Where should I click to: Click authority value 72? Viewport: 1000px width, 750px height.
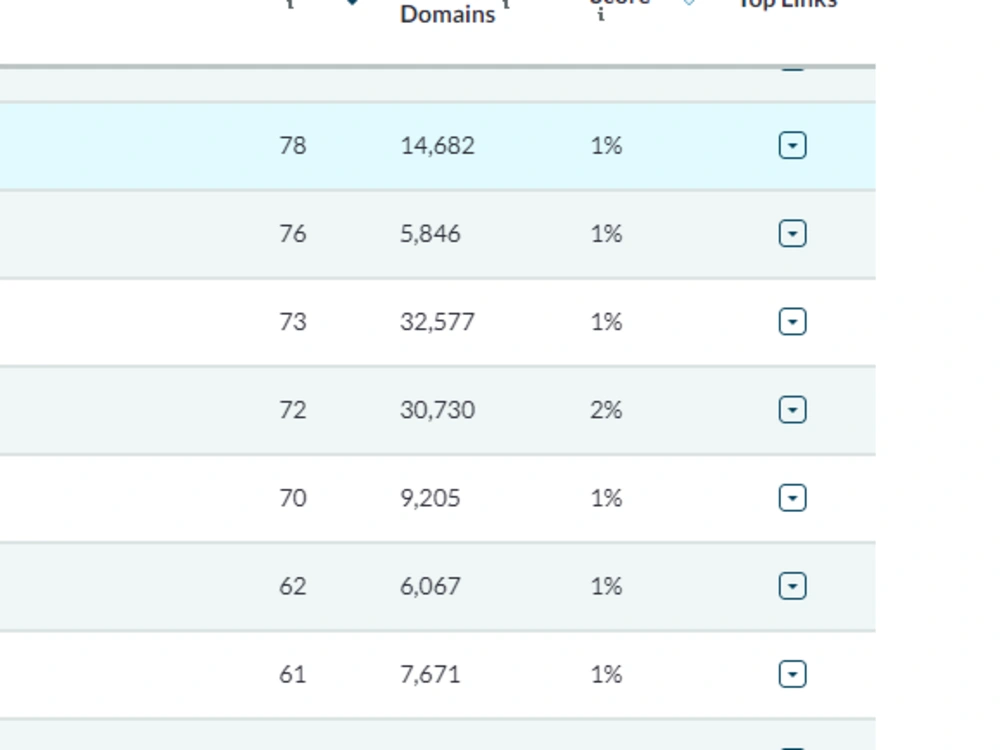293,409
